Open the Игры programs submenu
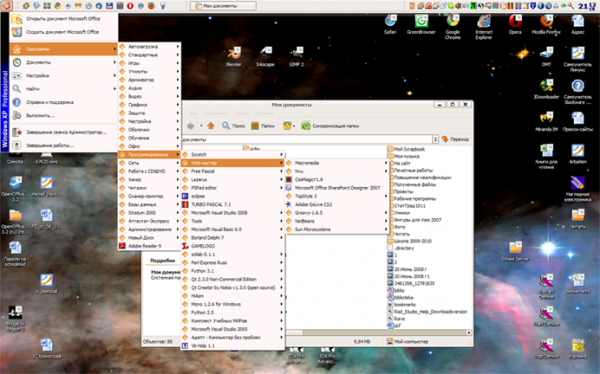Image resolution: width=600 pixels, height=374 pixels. pyautogui.click(x=149, y=63)
